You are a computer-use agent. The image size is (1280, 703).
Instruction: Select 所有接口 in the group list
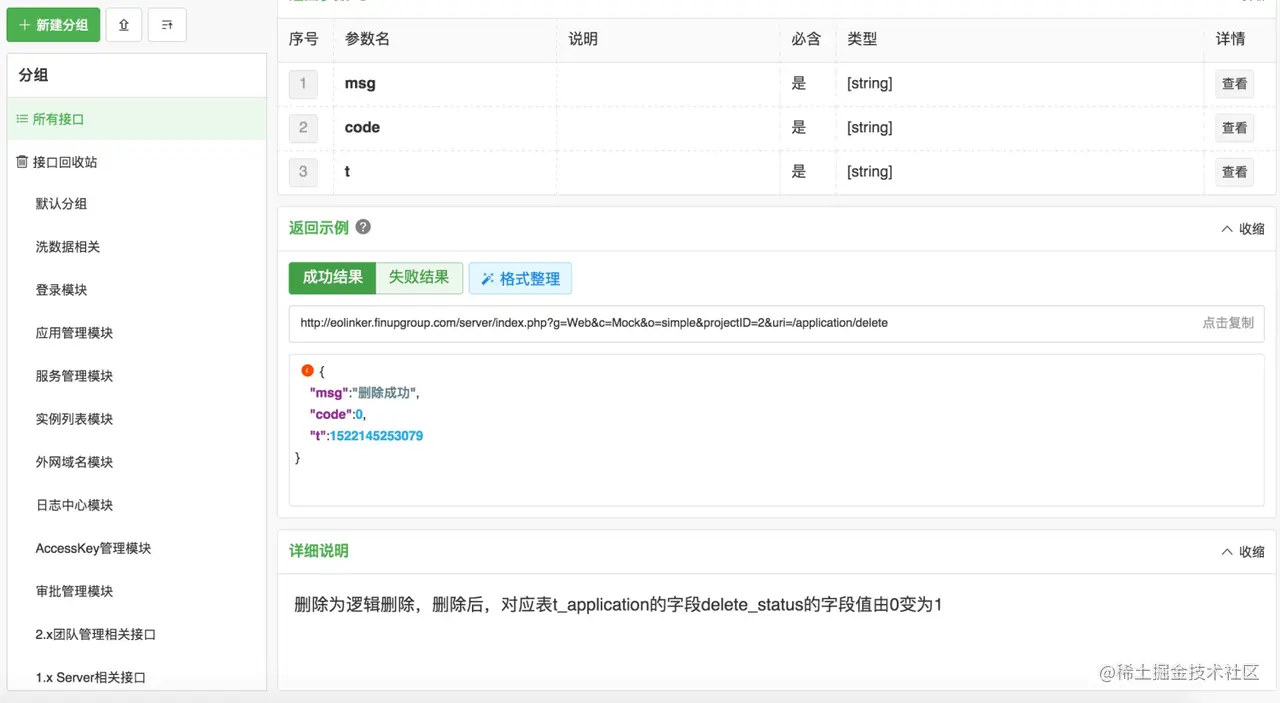(137, 119)
